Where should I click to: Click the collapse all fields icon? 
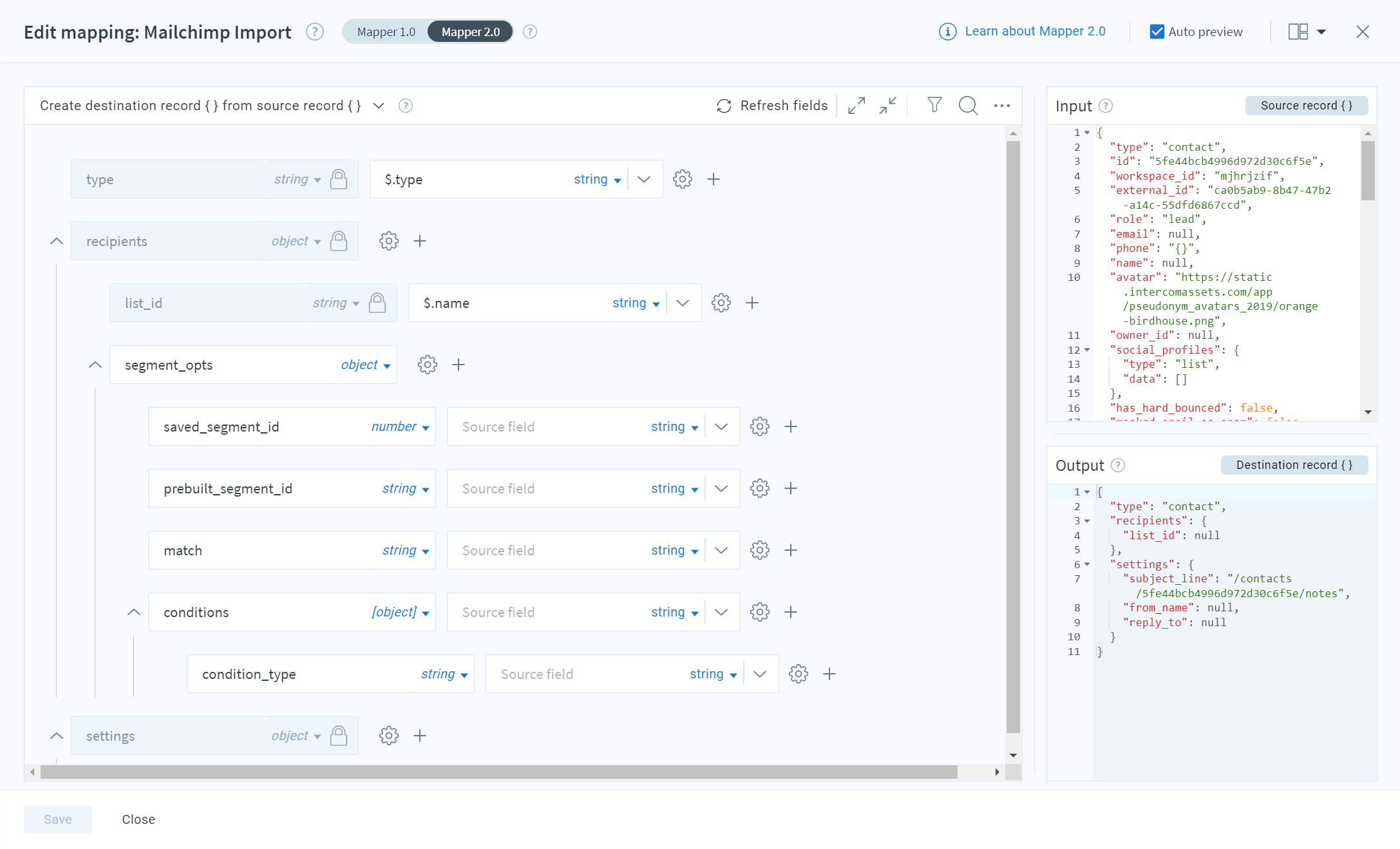(x=888, y=106)
